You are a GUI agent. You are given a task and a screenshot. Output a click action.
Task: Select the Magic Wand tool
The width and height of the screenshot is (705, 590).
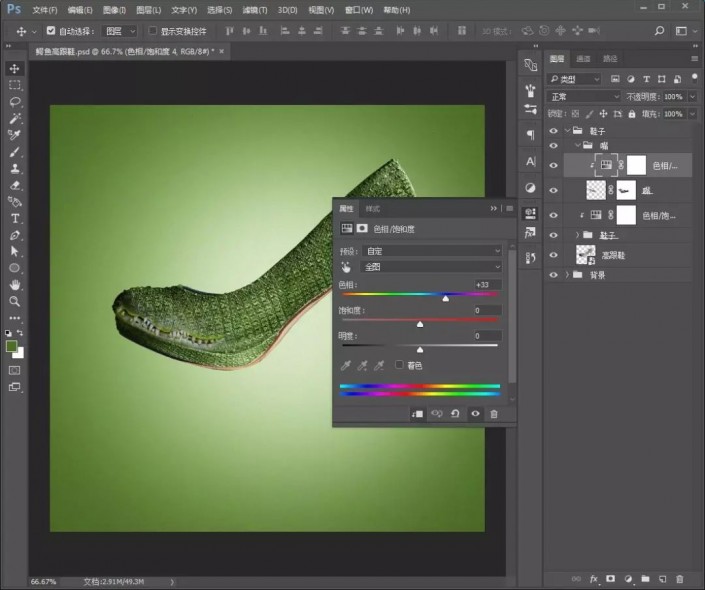coord(14,118)
